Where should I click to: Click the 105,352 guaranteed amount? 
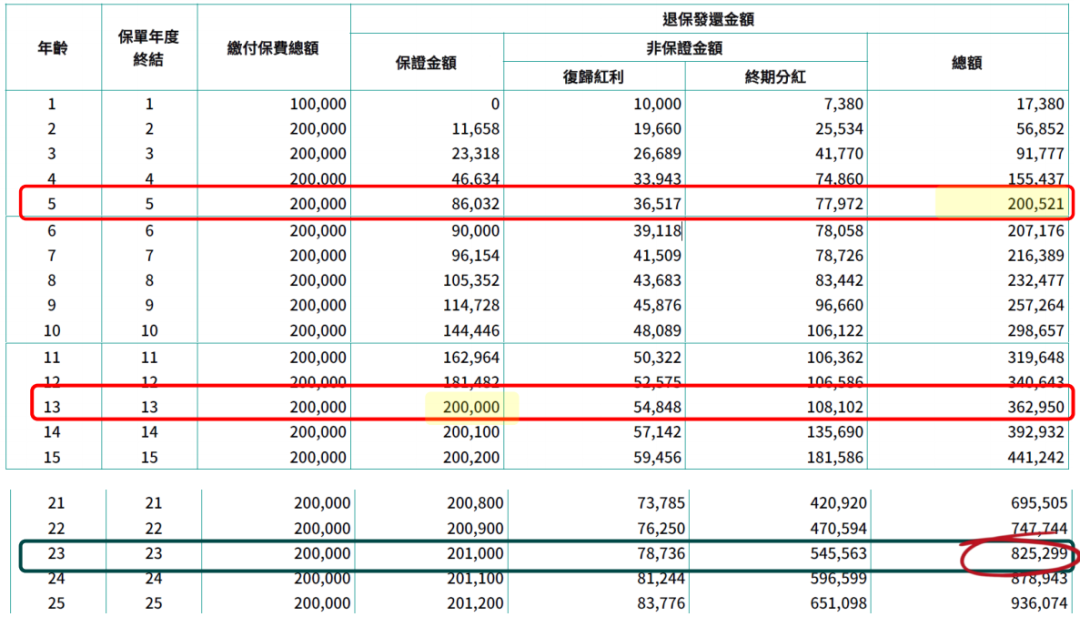pos(471,280)
